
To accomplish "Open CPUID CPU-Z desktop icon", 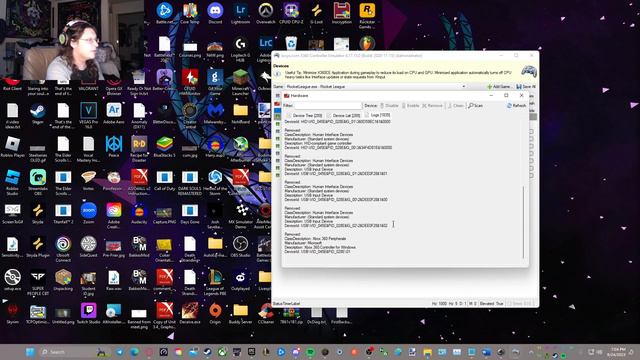I will [291, 13].
